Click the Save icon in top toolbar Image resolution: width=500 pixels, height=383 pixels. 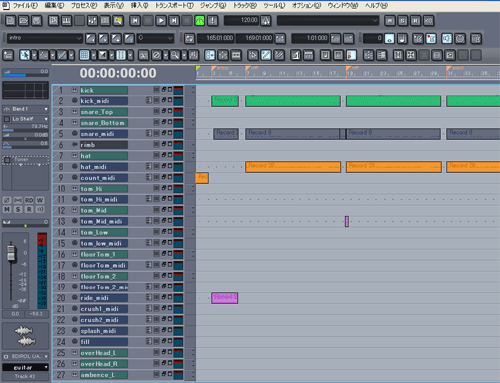(36, 21)
